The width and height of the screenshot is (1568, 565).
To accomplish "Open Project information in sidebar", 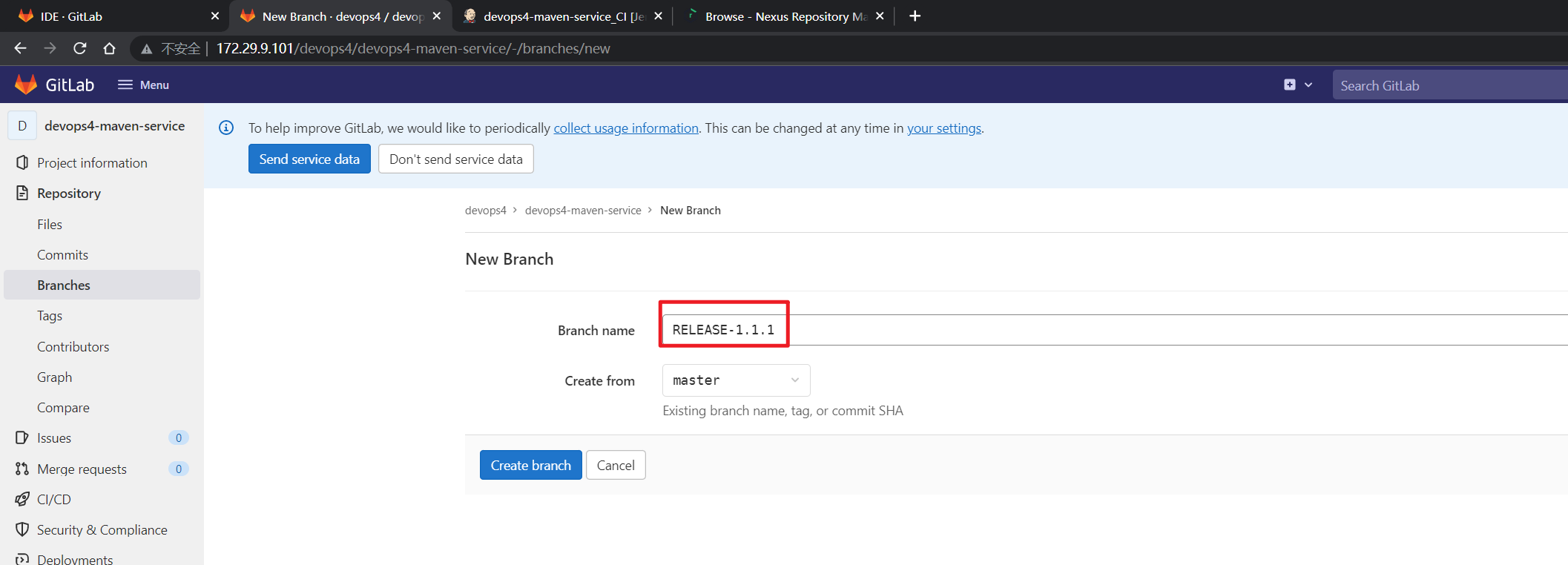I will tap(92, 162).
